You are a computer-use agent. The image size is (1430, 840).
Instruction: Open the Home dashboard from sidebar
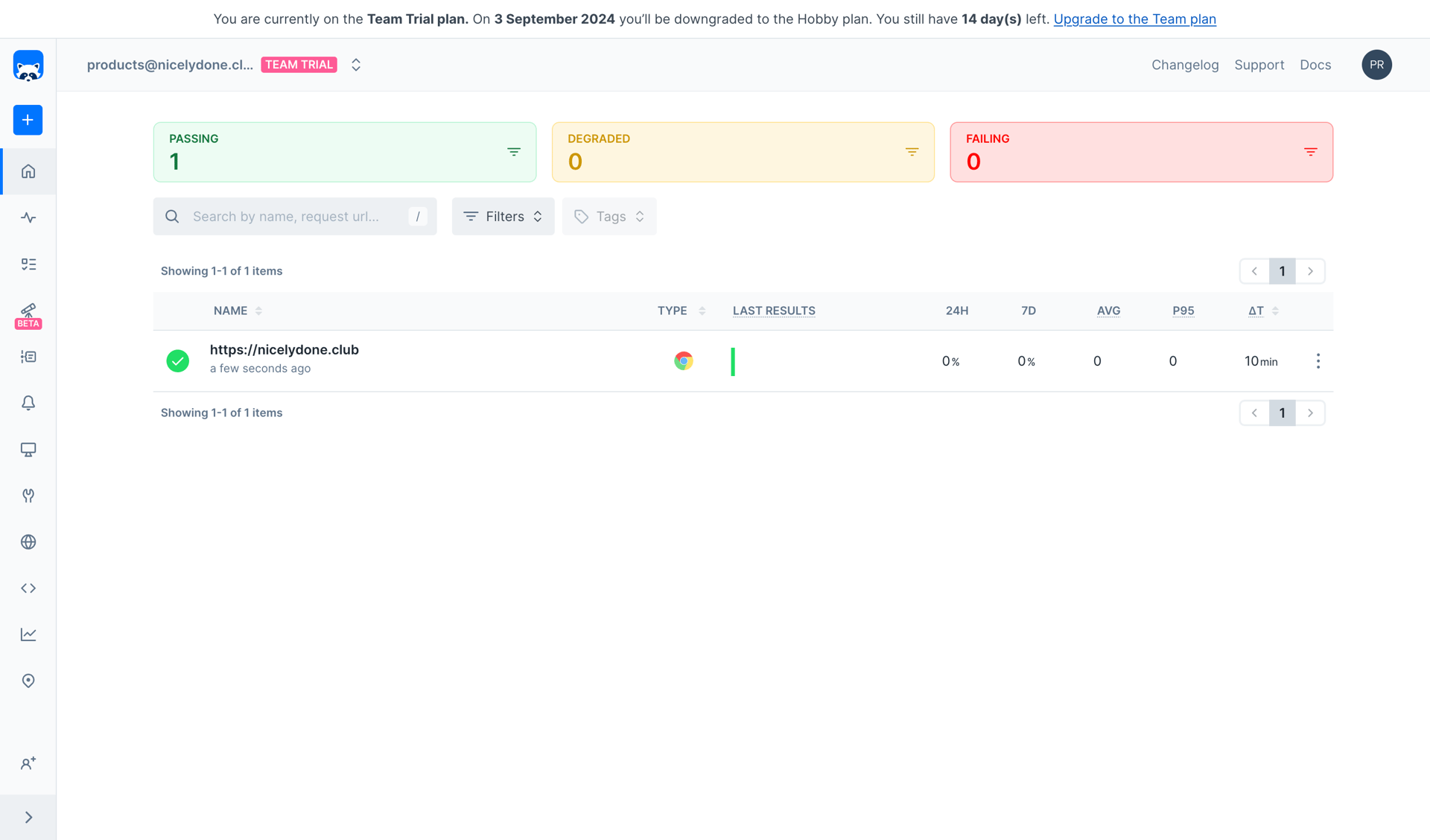[28, 171]
